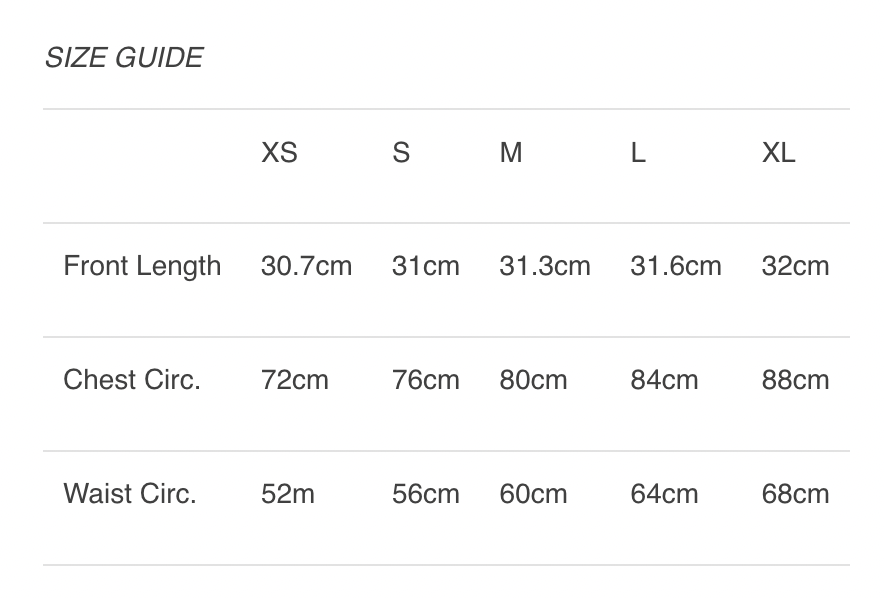Image resolution: width=884 pixels, height=598 pixels.
Task: Click the 72cm chest circumference cell
Action: (x=295, y=380)
